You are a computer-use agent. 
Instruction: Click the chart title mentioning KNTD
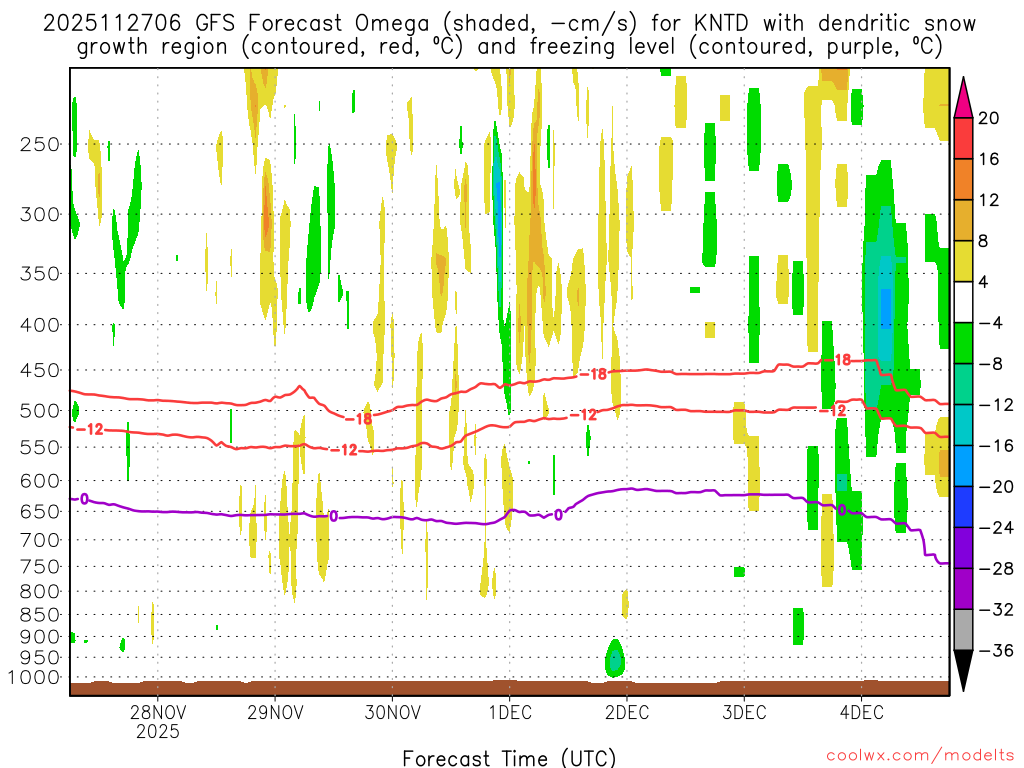509,35
